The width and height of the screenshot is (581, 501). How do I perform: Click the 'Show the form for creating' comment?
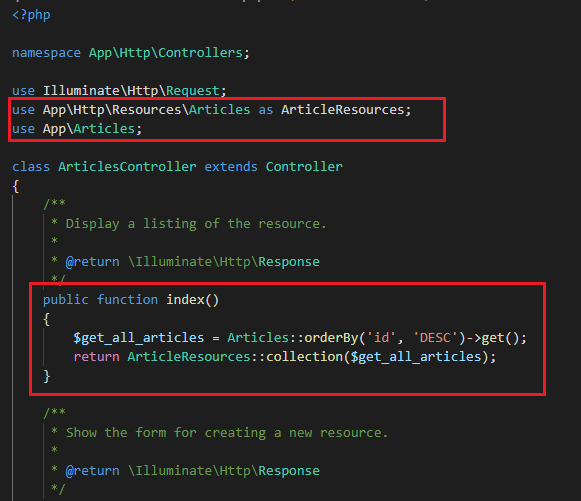tap(227, 433)
